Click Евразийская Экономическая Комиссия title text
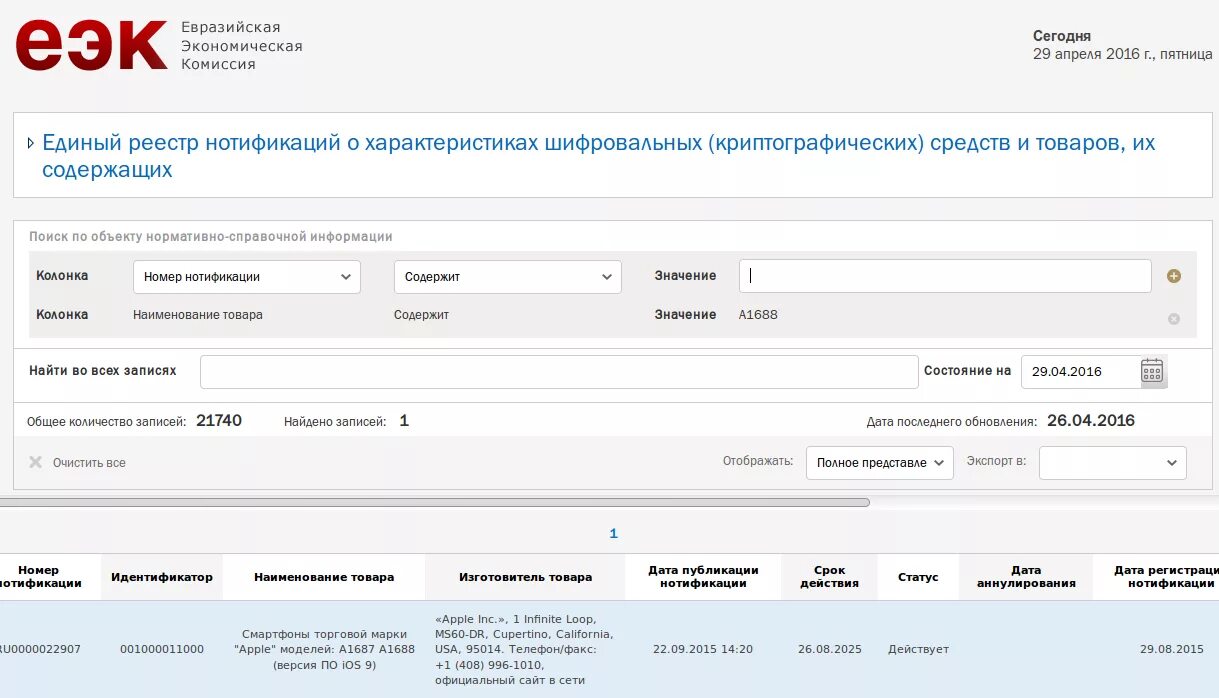 (x=241, y=46)
